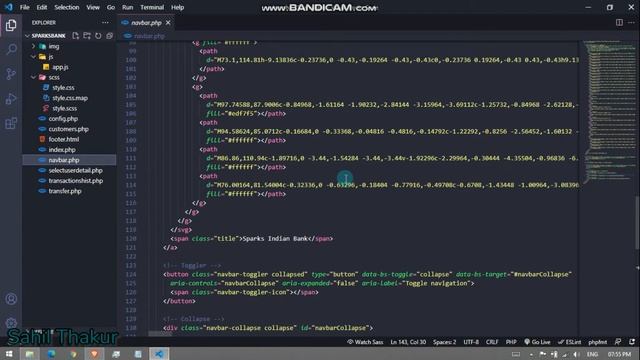Screen dimensions: 640x360
Task: Open the Run menu
Action: 127,7
